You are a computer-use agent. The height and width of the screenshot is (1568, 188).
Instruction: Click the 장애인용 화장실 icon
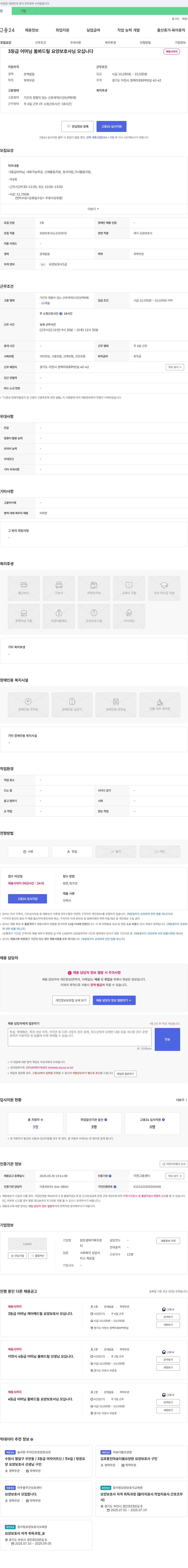click(x=116, y=705)
